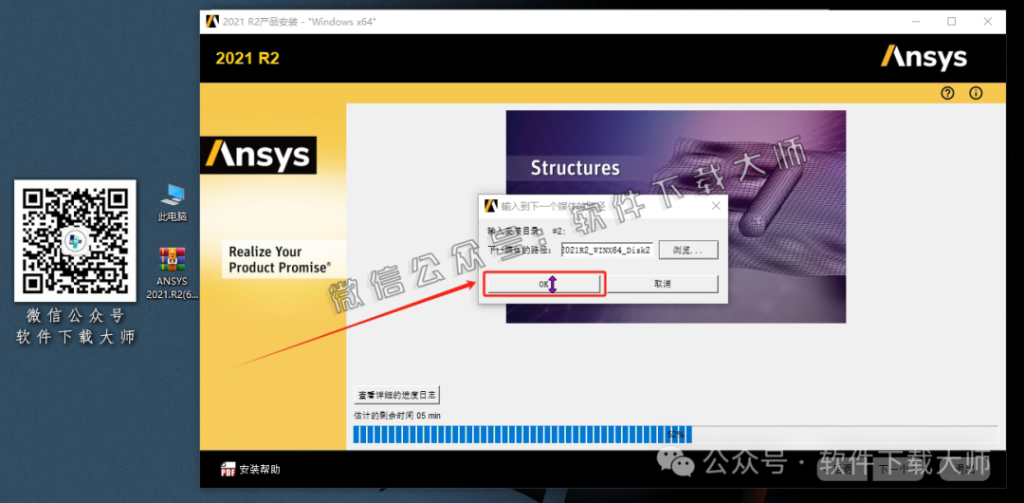Click the 2021 R2 version text
The width and height of the screenshot is (1024, 503).
[248, 58]
